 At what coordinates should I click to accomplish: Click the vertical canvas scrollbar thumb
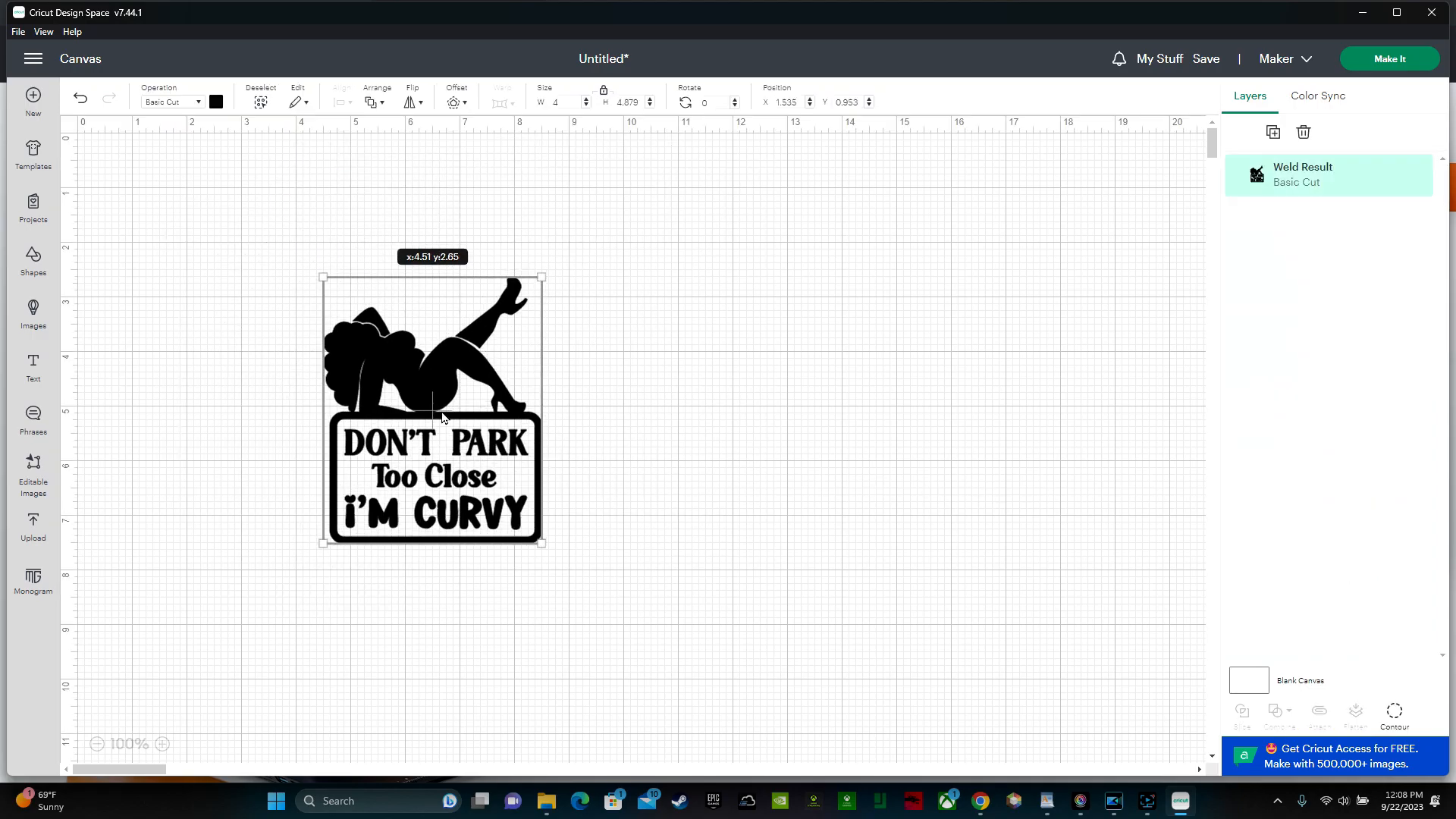tap(1211, 143)
